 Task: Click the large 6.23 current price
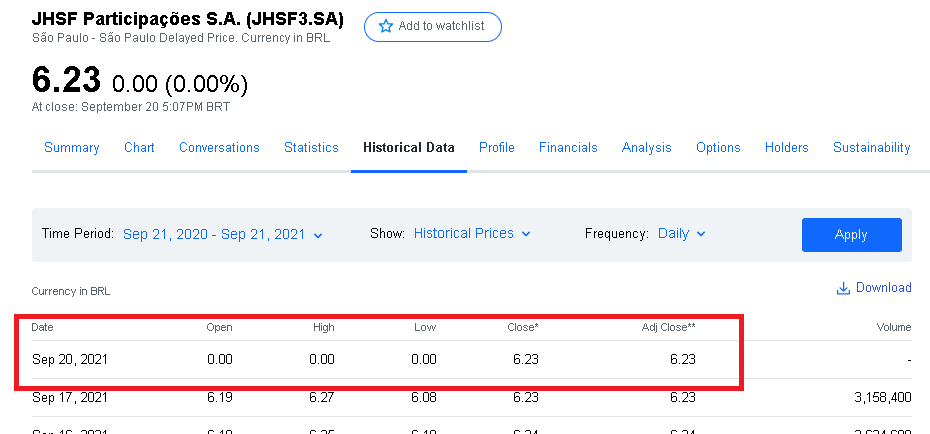click(66, 80)
